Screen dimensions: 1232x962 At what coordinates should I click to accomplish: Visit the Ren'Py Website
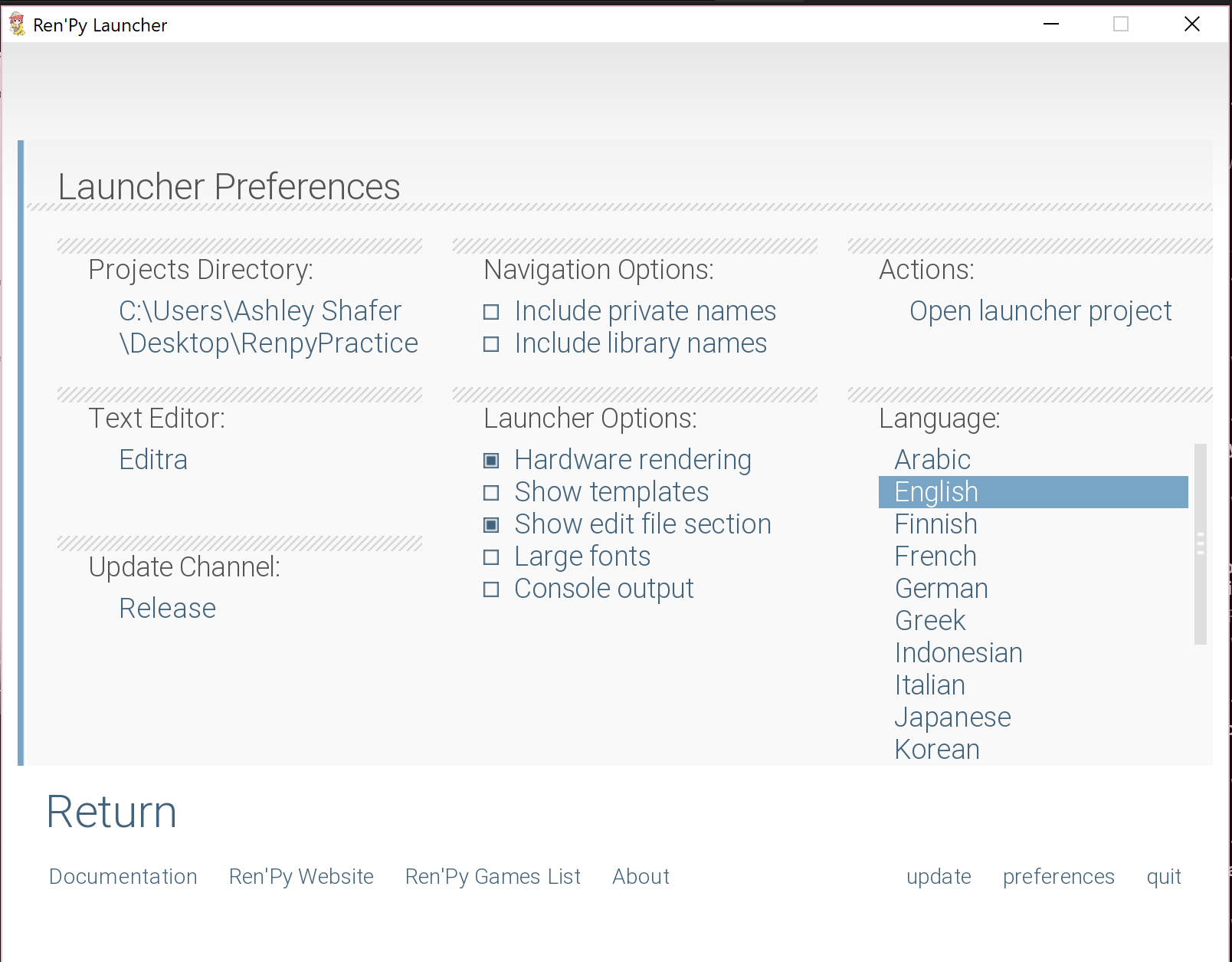click(301, 877)
